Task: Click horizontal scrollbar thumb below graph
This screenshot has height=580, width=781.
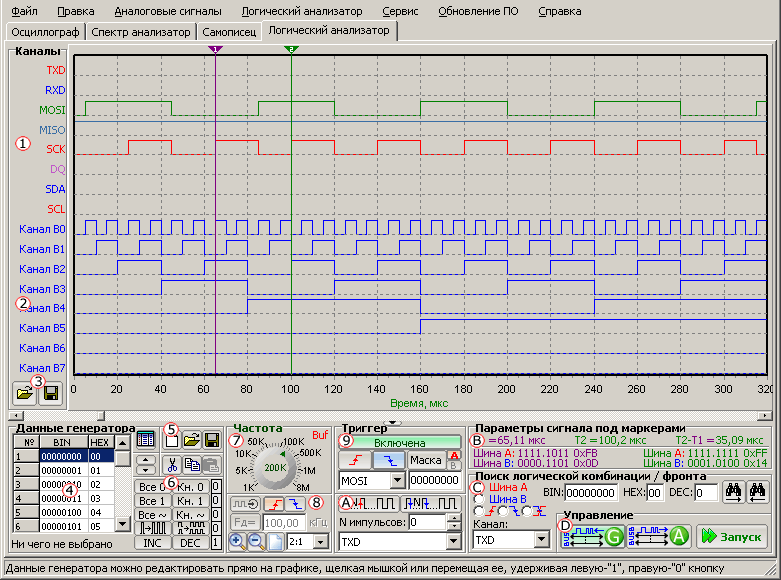Action: 101,415
